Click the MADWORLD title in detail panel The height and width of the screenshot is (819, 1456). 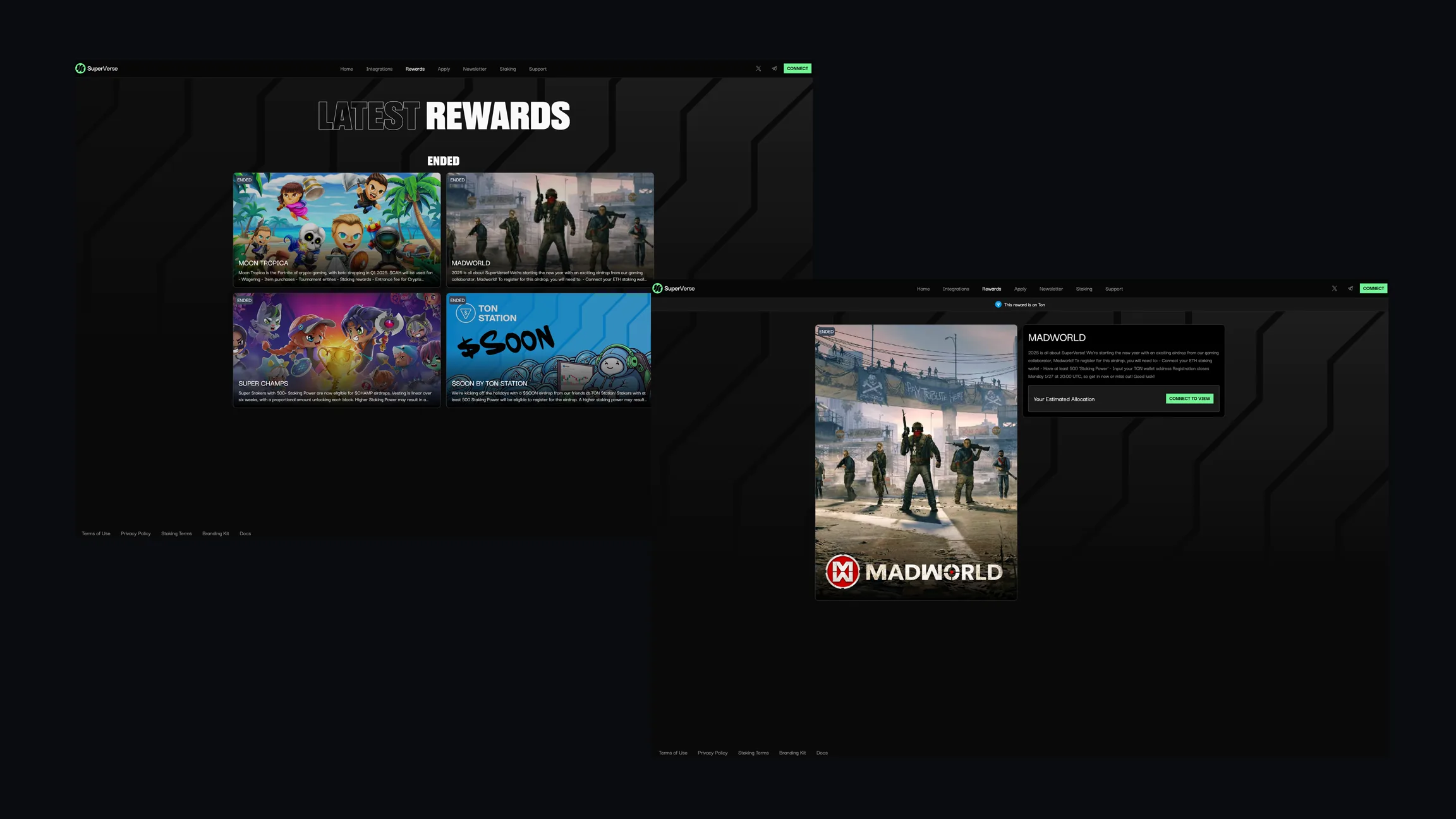[x=1057, y=337]
